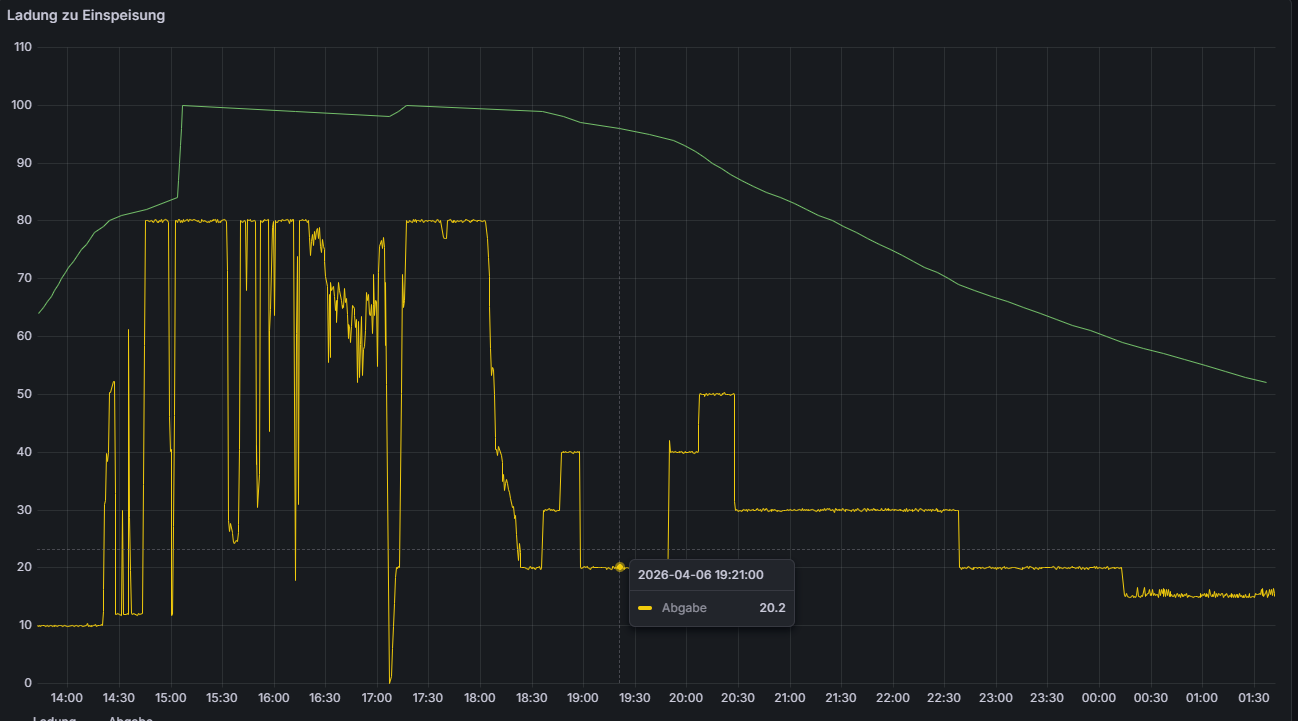Click the 17:00 tick label on time axis

click(376, 698)
